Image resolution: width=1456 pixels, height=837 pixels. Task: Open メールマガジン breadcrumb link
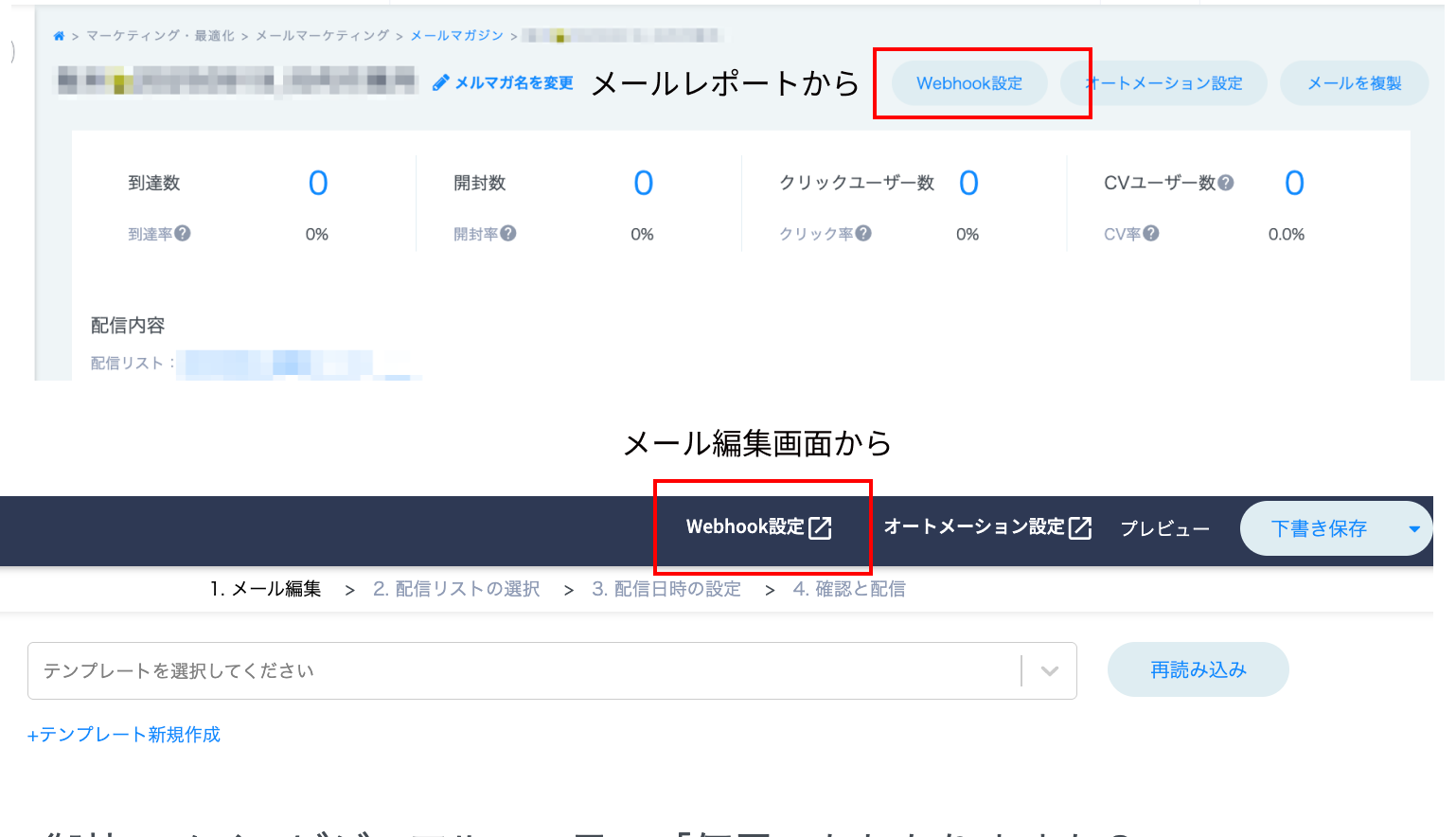(x=456, y=36)
